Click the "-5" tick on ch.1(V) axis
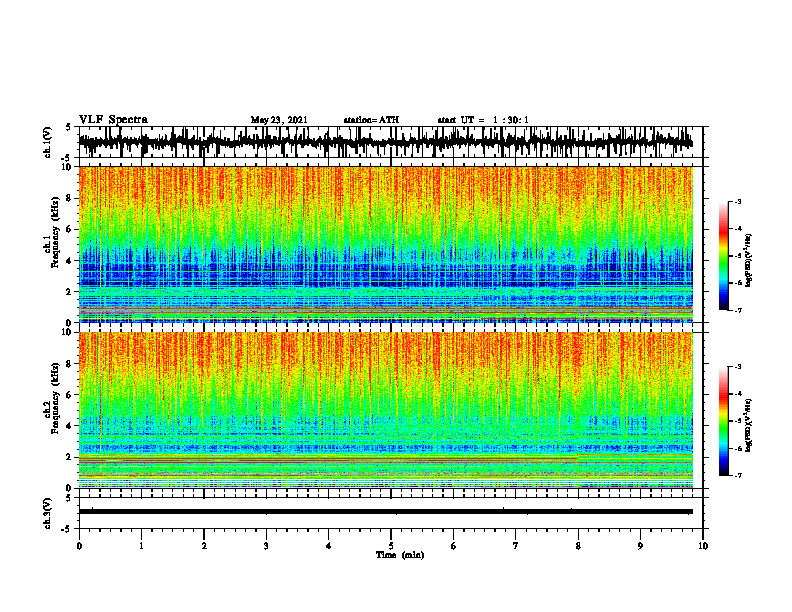 click(68, 158)
